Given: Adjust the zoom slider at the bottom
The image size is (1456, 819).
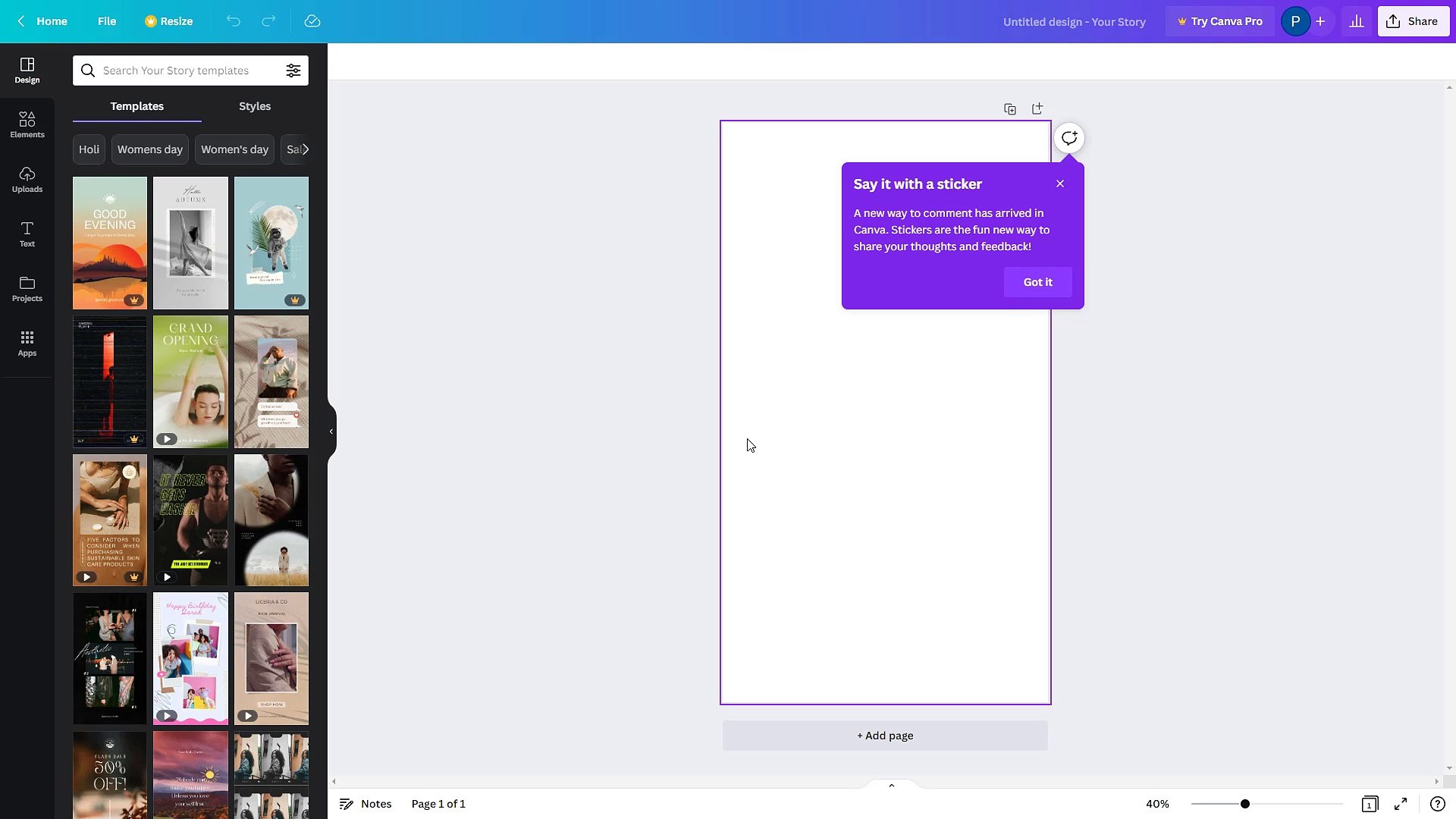Looking at the screenshot, I should [x=1244, y=803].
